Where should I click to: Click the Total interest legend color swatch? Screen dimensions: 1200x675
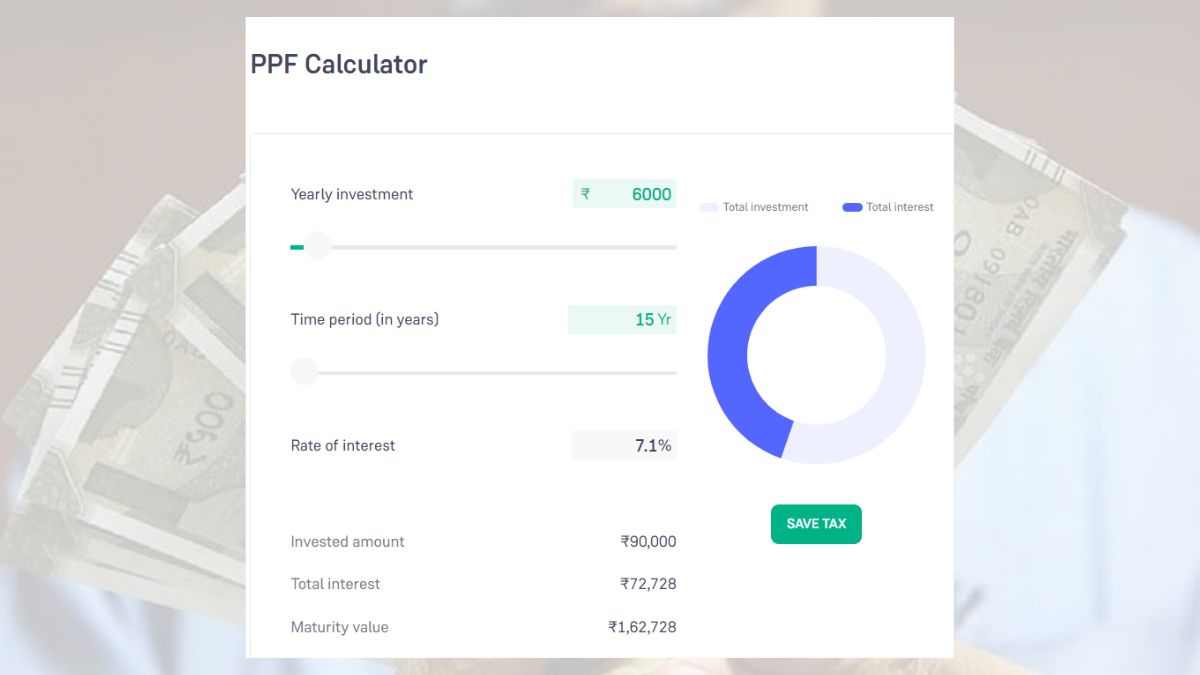tap(852, 207)
